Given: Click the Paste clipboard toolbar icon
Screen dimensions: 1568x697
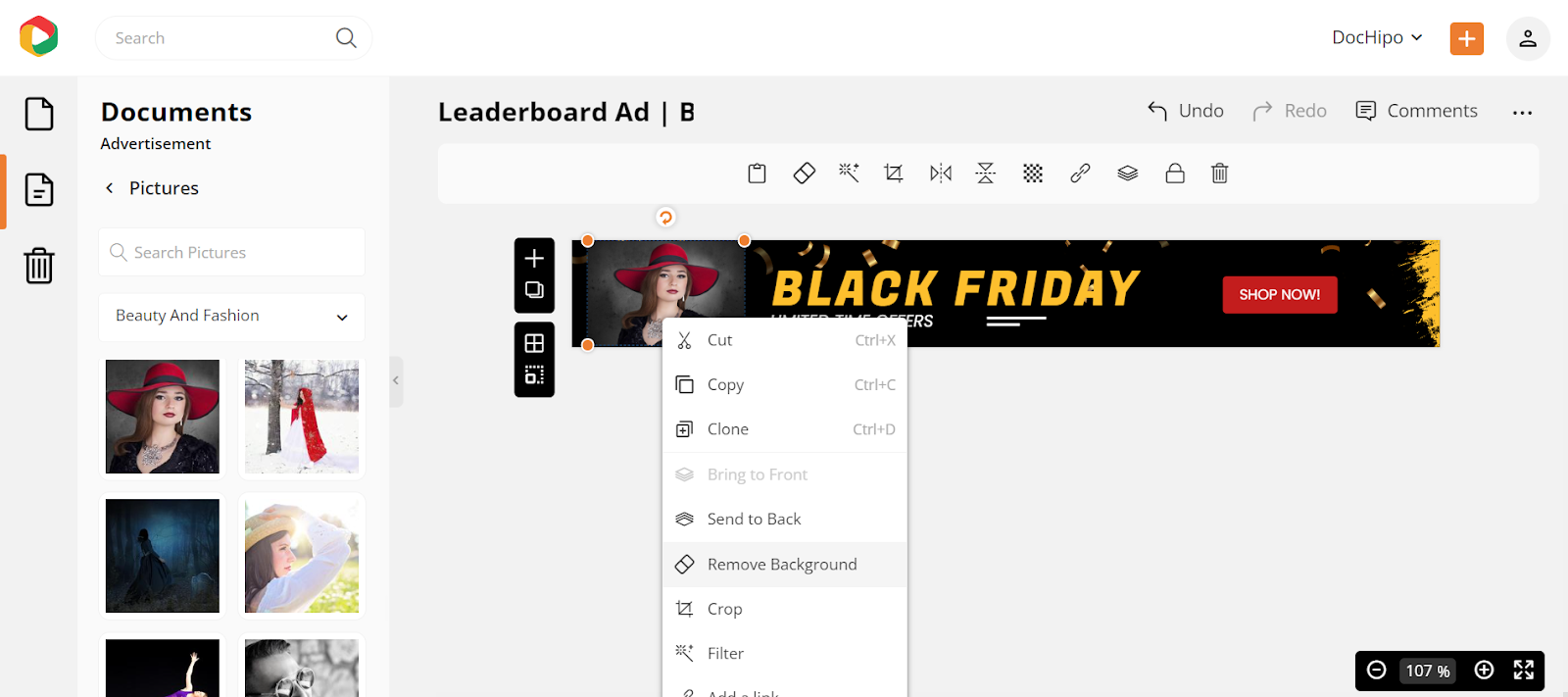Looking at the screenshot, I should [757, 174].
